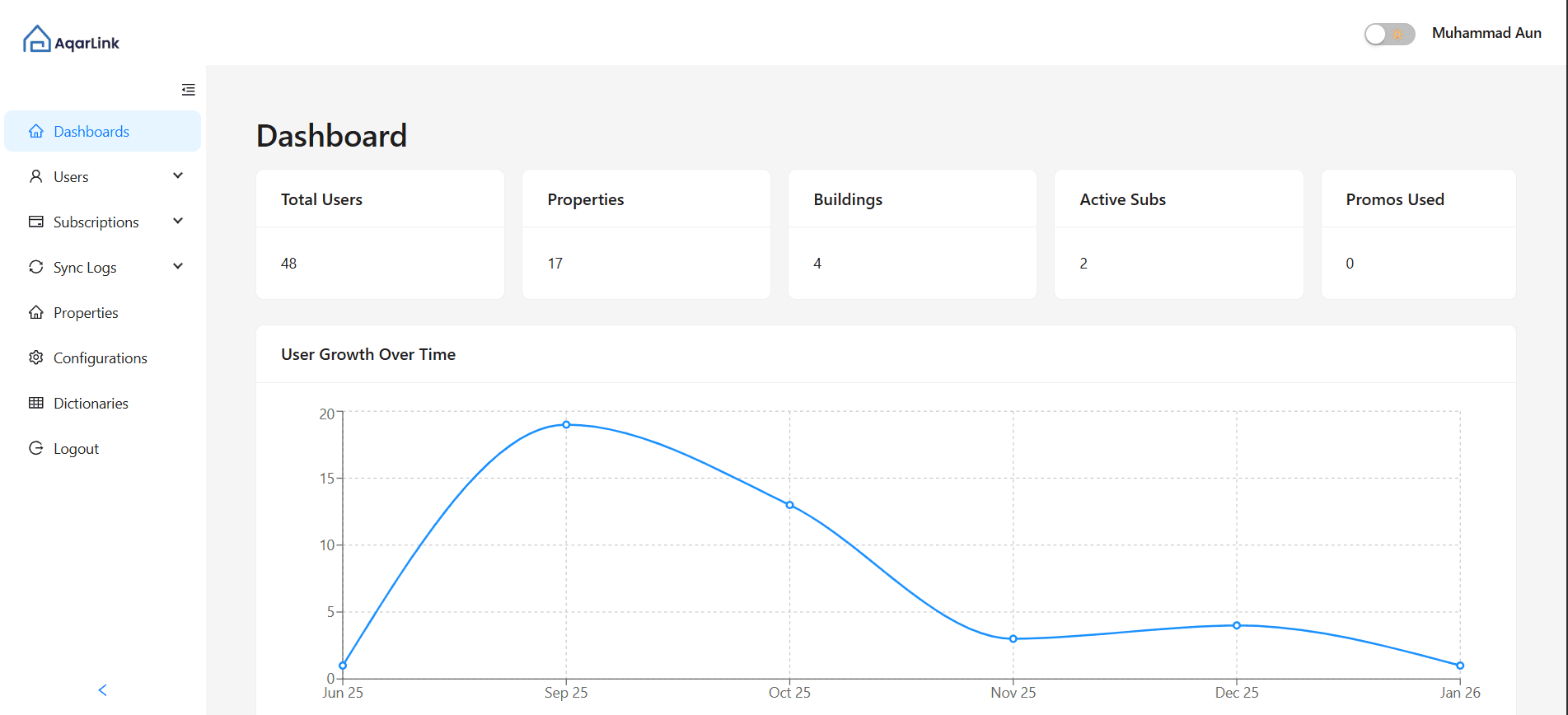Click the Configurations gear icon
This screenshot has width=1568, height=715.
(36, 357)
